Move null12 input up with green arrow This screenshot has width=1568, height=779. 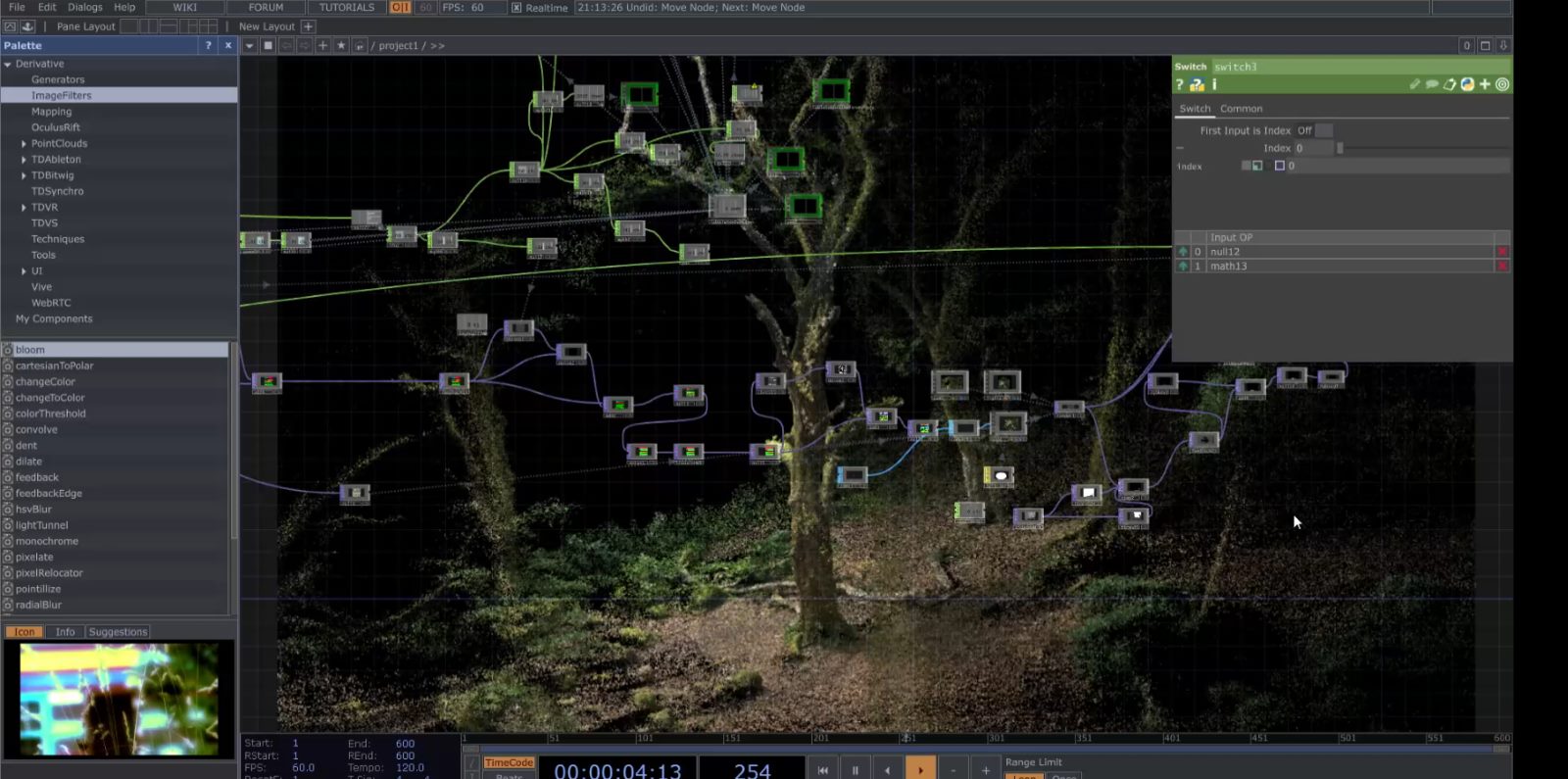click(1183, 252)
